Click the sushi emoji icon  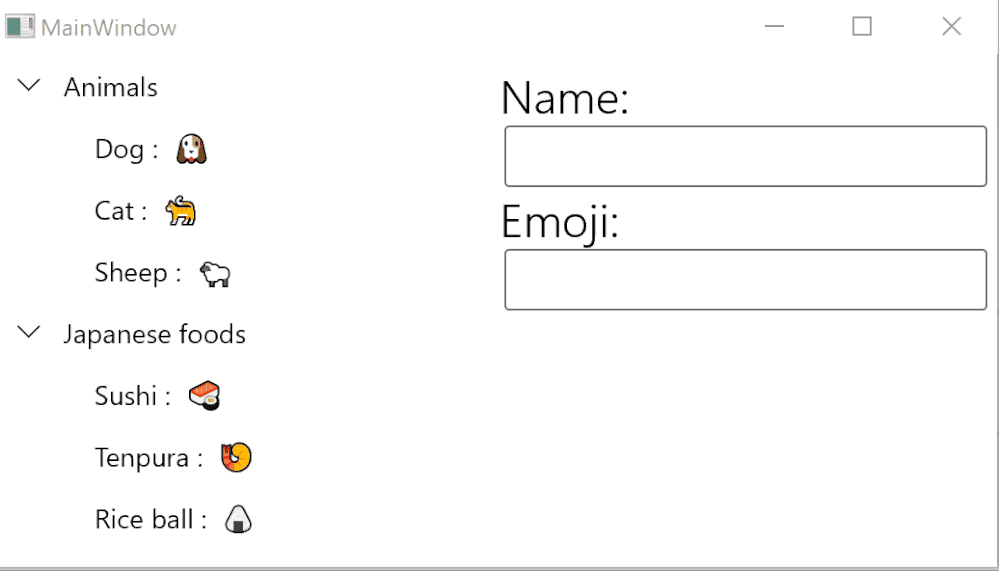click(204, 396)
